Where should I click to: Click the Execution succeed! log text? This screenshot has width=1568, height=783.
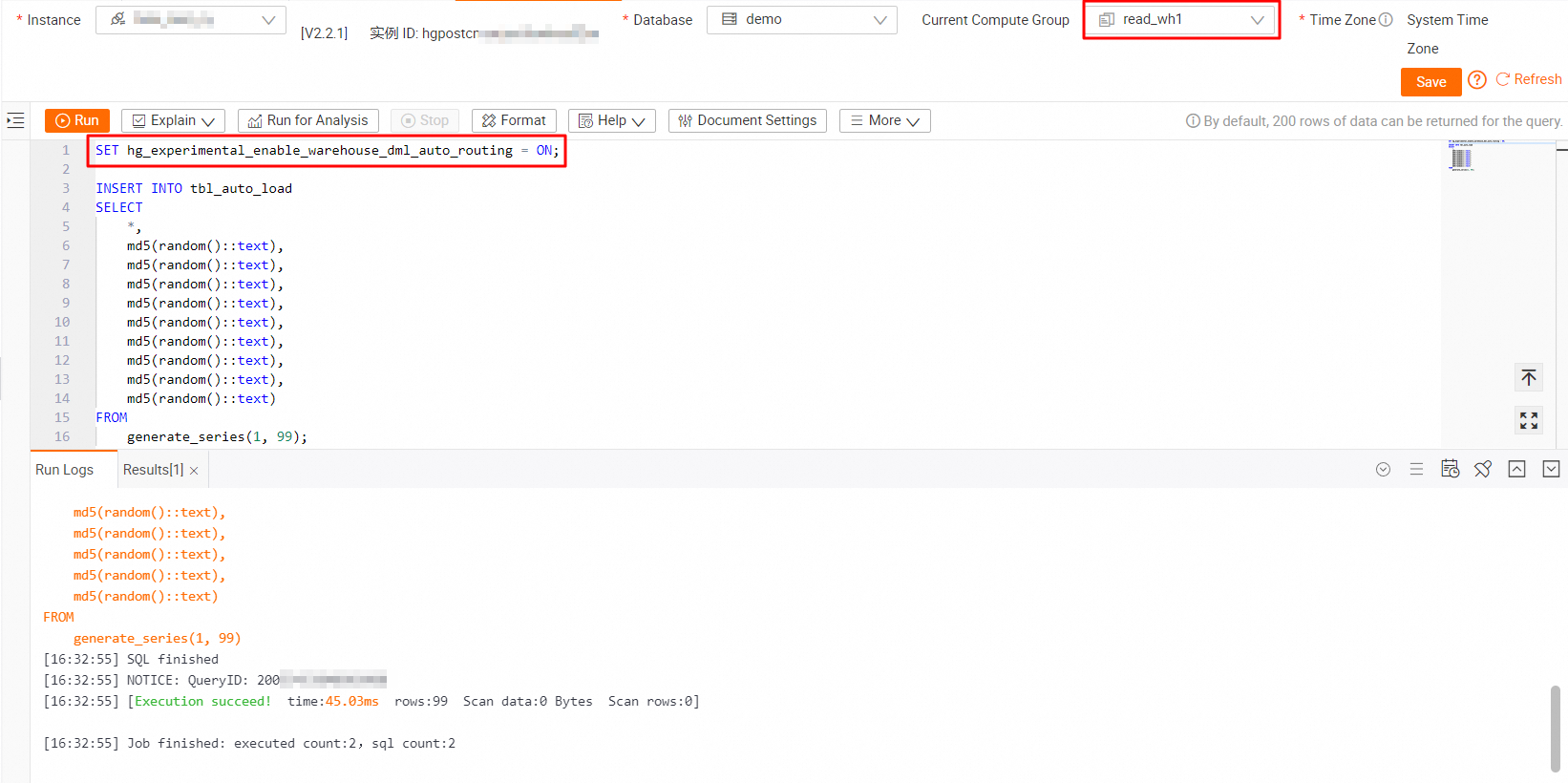pyautogui.click(x=202, y=701)
